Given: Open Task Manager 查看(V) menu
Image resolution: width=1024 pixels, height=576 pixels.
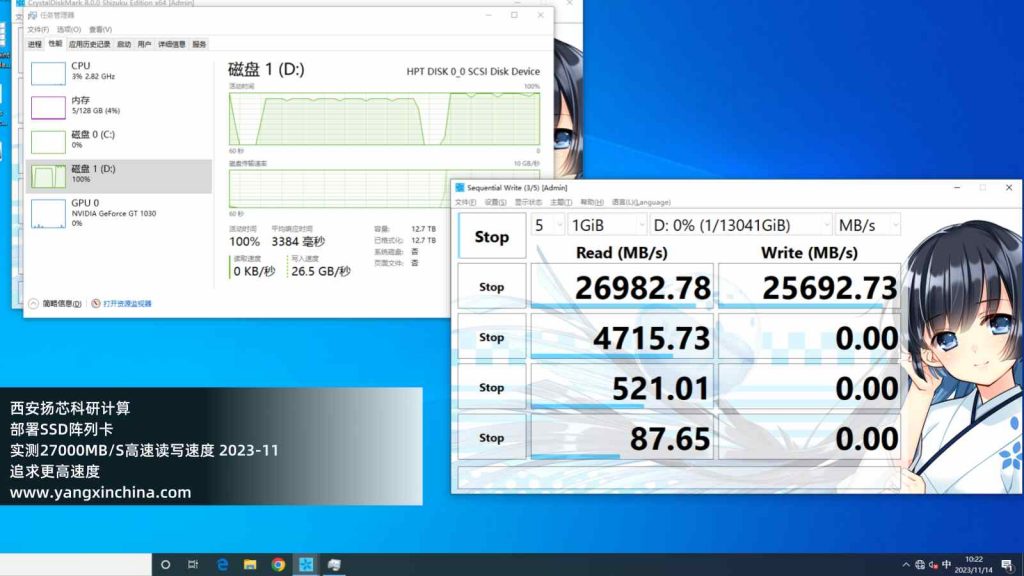Looking at the screenshot, I should 101,29.
